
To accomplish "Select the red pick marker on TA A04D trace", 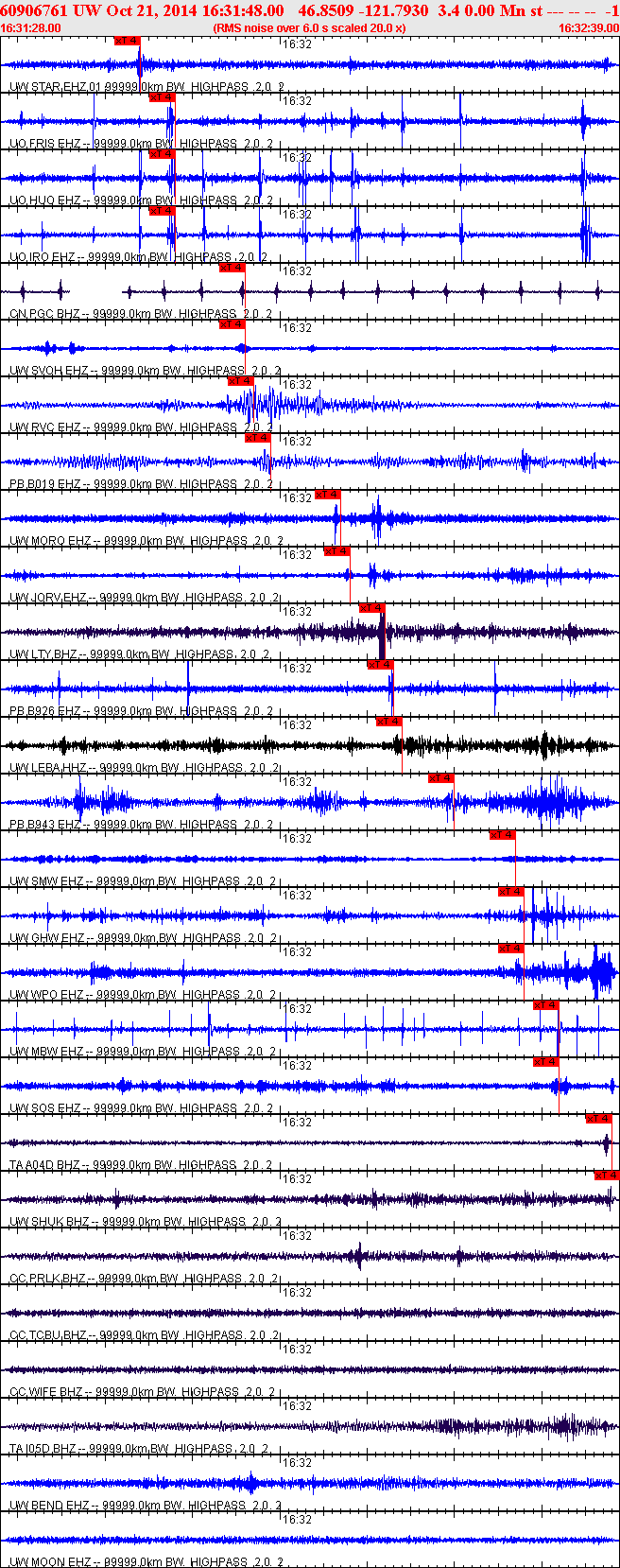I will (598, 1119).
